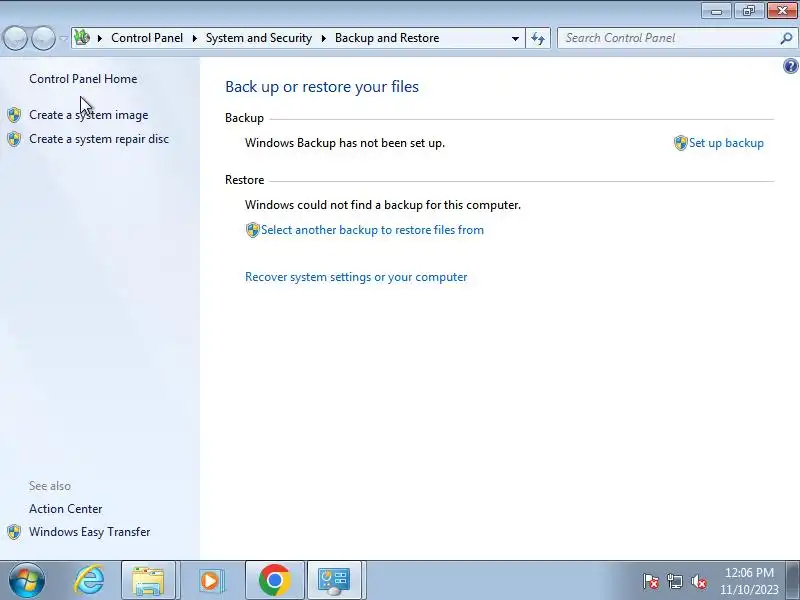This screenshot has width=800, height=600.
Task: Click shield icon next to Create a system image
Action: coord(14,115)
